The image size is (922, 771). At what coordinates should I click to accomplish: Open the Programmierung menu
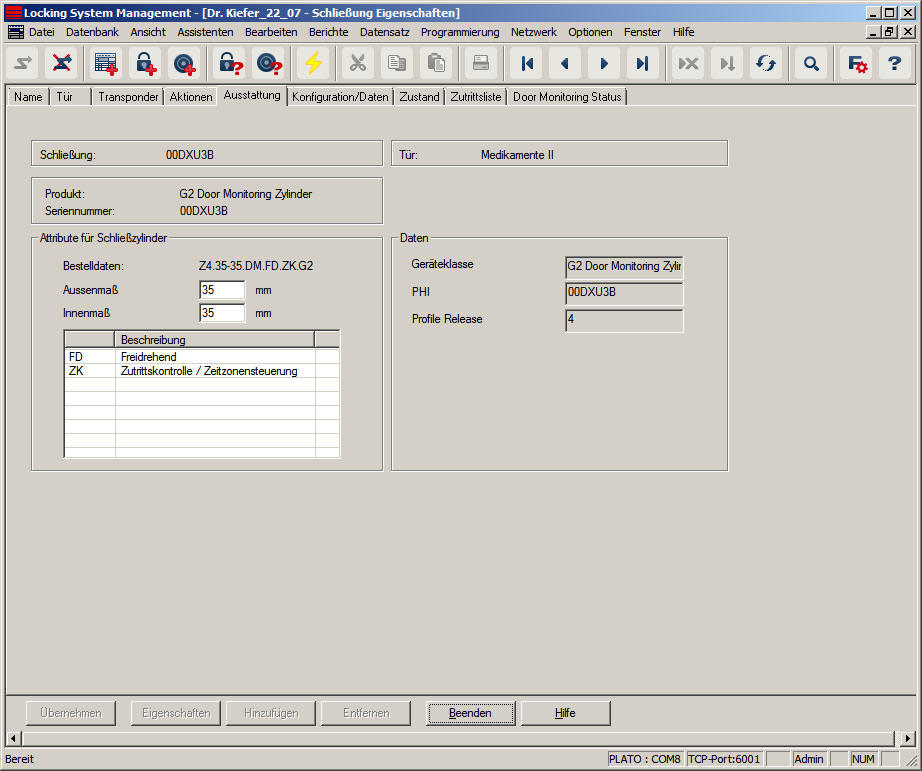click(x=459, y=32)
